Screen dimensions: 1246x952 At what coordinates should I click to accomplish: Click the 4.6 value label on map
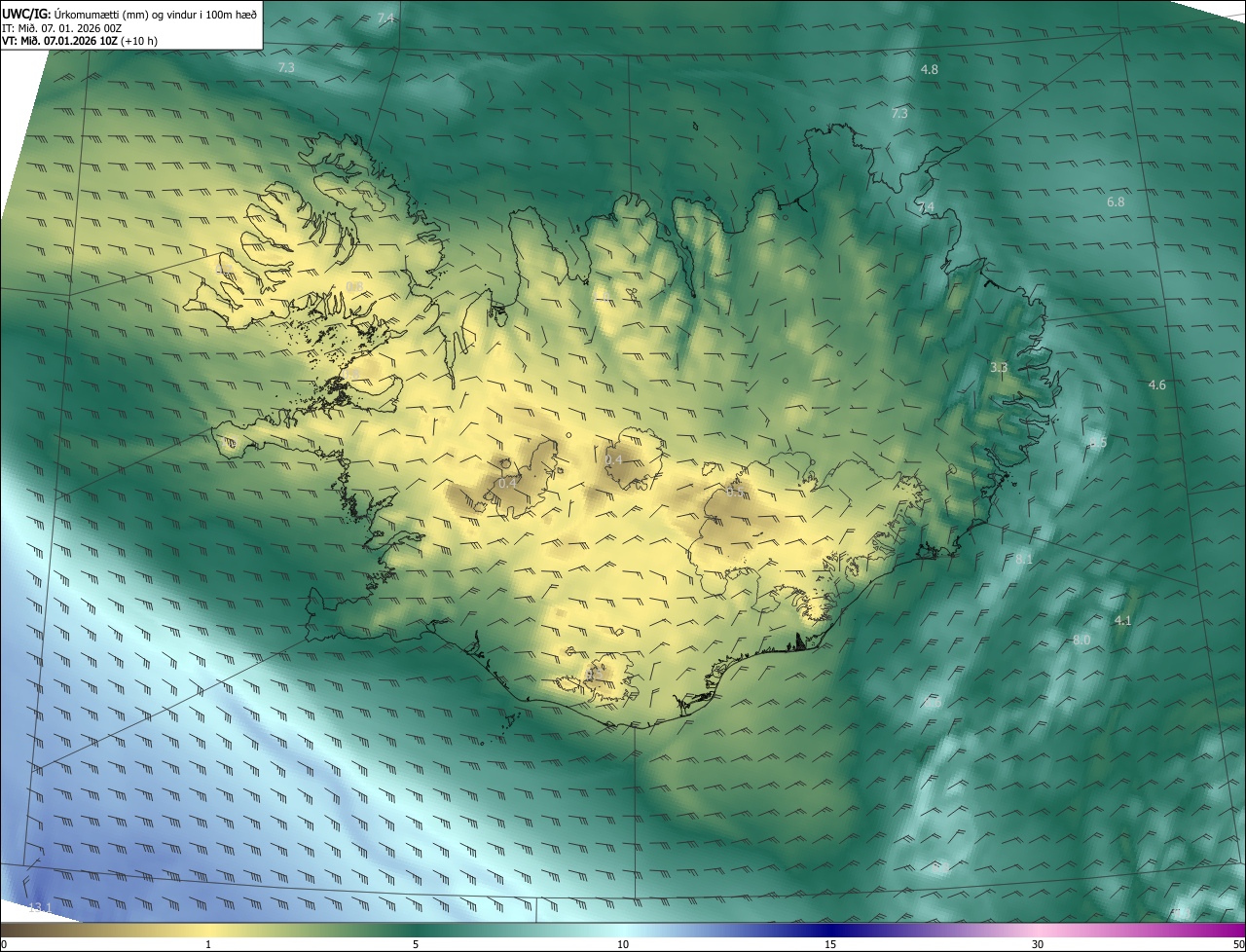[1156, 385]
